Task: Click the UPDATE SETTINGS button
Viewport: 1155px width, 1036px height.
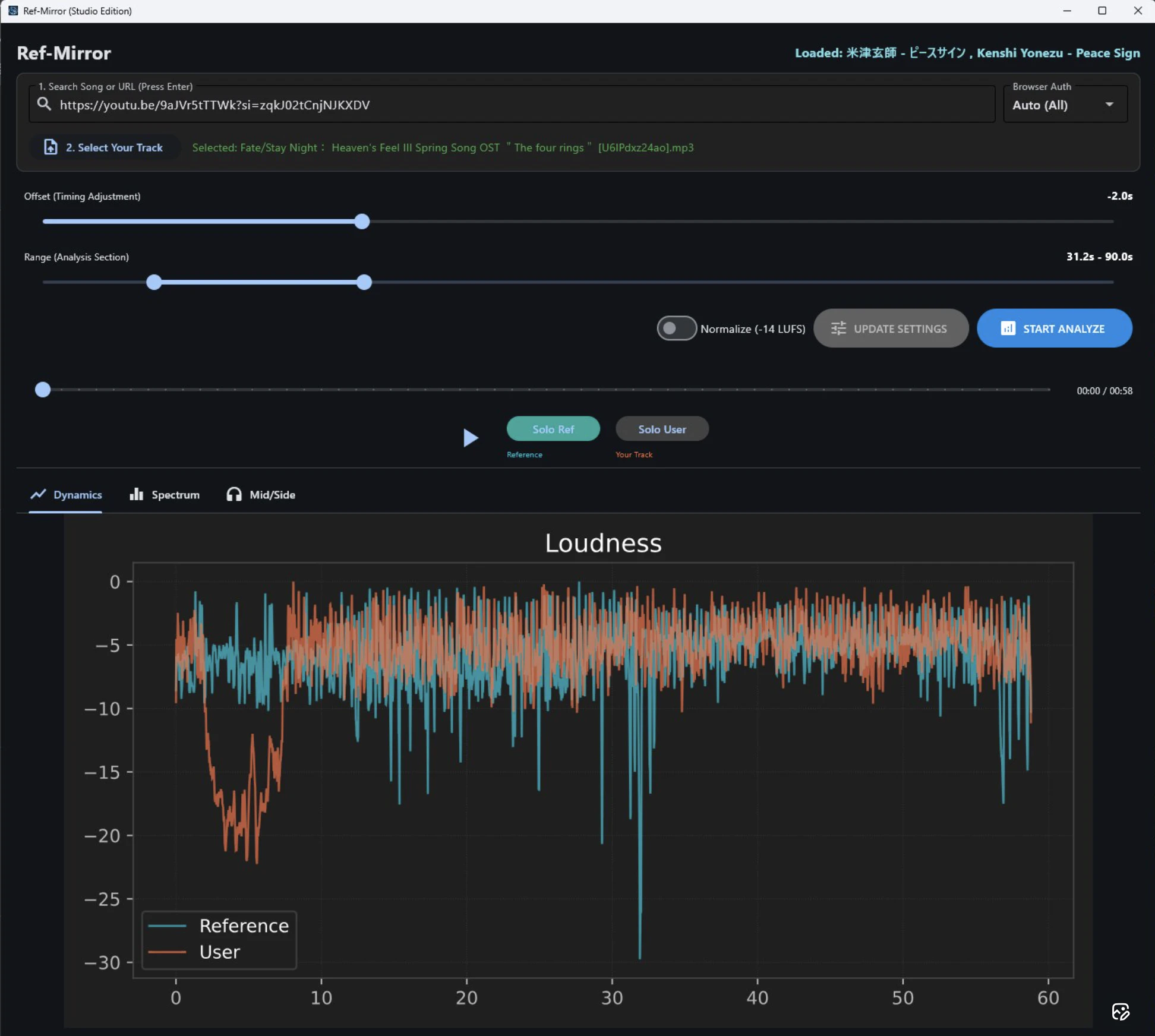Action: tap(891, 329)
